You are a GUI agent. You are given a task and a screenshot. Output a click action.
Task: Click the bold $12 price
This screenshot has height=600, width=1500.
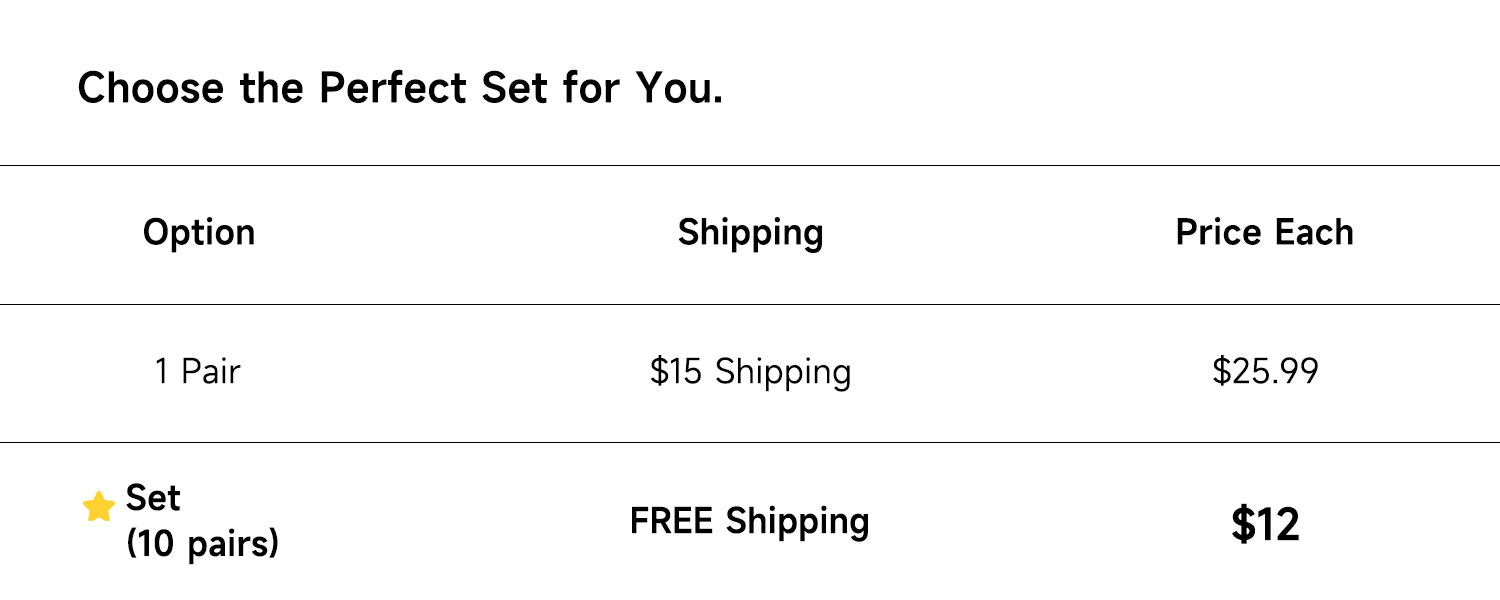(1265, 525)
